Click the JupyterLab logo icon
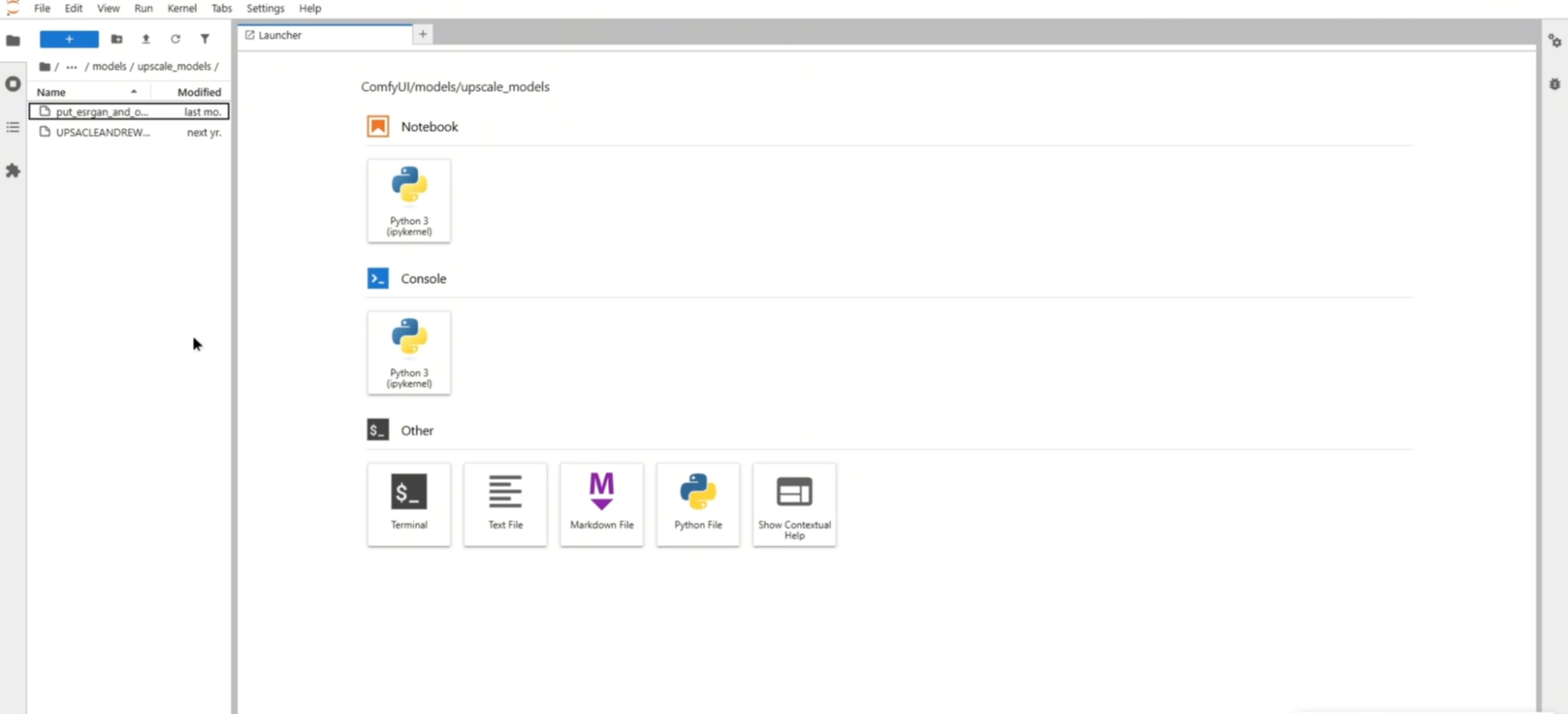Screen dimensions: 1568x714 (12, 8)
